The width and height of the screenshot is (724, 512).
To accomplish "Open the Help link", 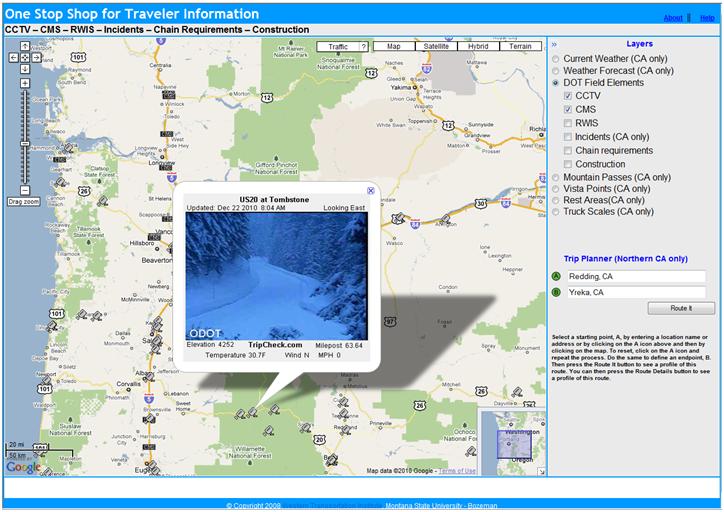I will tap(707, 18).
